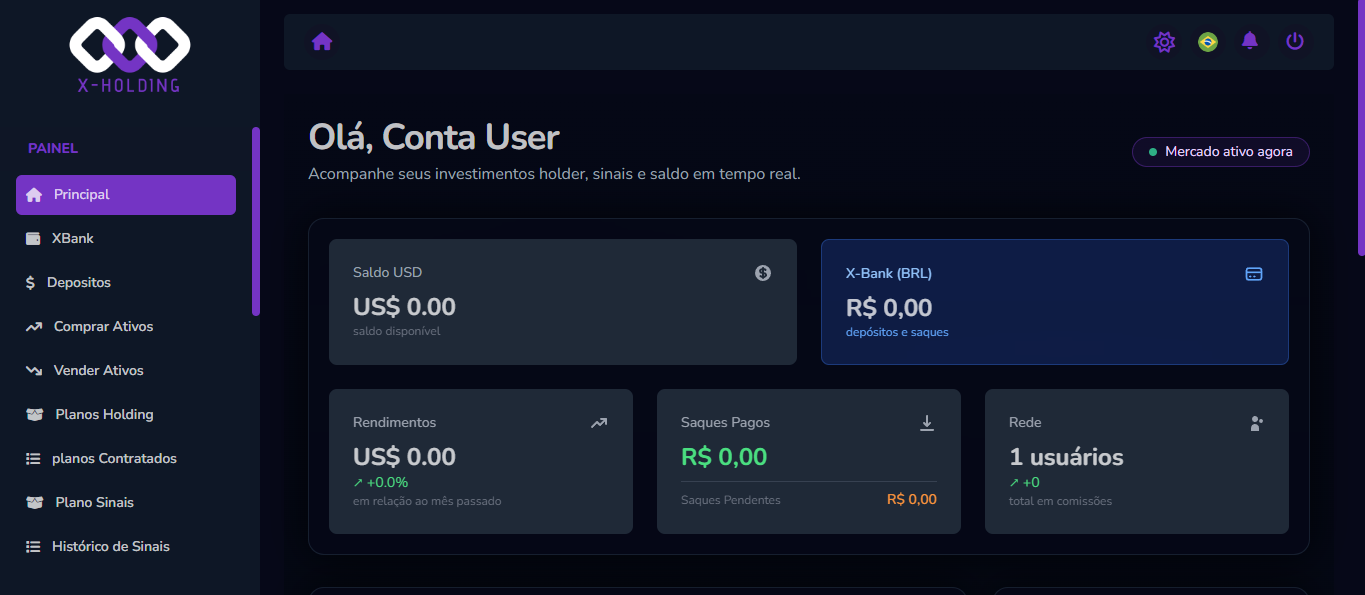This screenshot has height=595, width=1365.
Task: Open Histórico de Sinais
Action: (110, 546)
